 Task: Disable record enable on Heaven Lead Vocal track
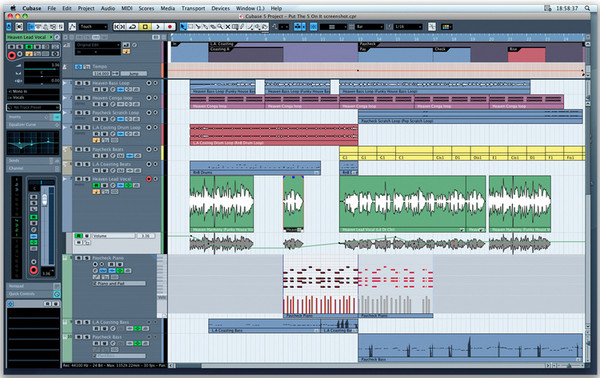point(149,179)
